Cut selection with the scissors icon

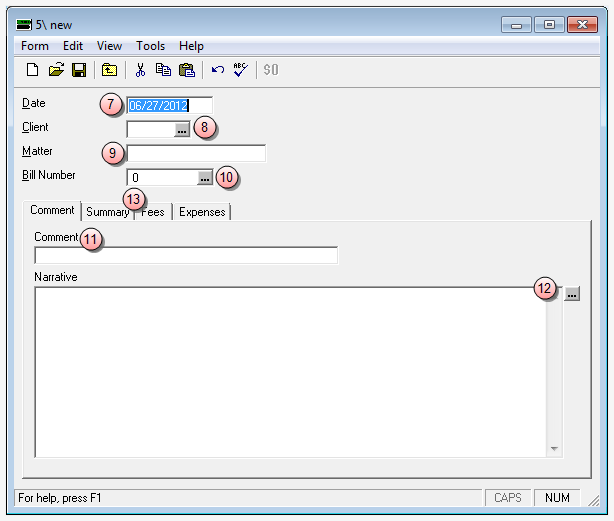click(x=140, y=70)
